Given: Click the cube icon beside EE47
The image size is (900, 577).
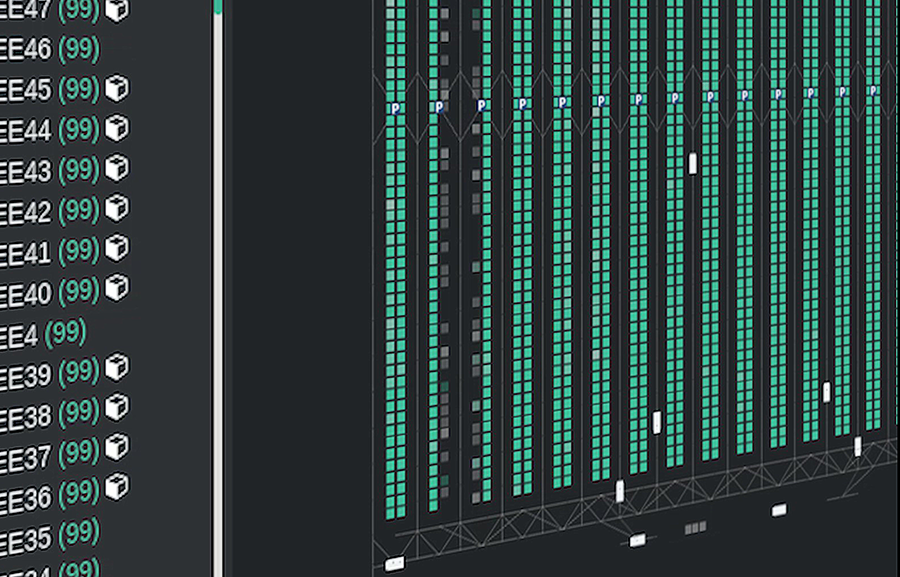Looking at the screenshot, I should 117,10.
